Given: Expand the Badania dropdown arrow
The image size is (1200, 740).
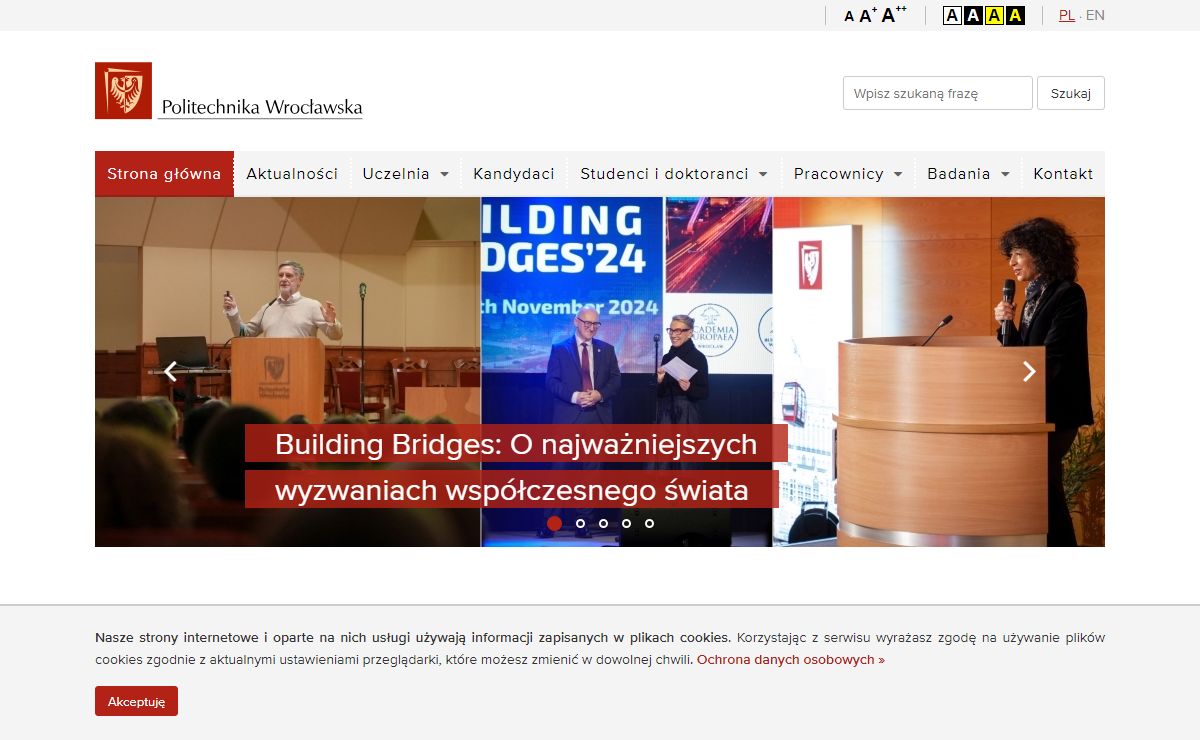Looking at the screenshot, I should click(x=1005, y=175).
